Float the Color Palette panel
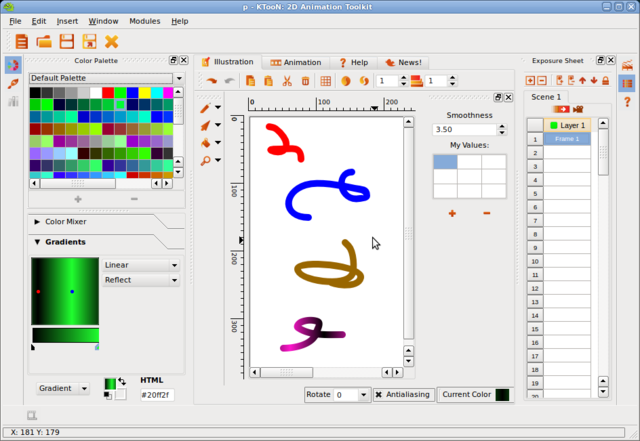 (x=173, y=60)
